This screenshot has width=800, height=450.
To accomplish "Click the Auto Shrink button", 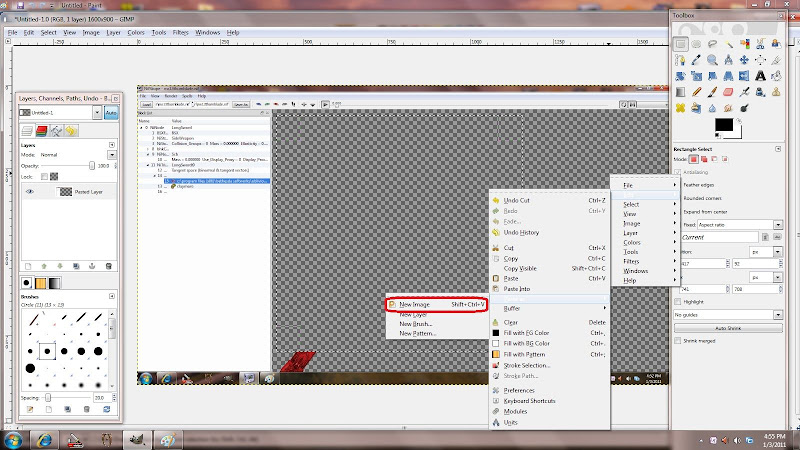I will (727, 327).
